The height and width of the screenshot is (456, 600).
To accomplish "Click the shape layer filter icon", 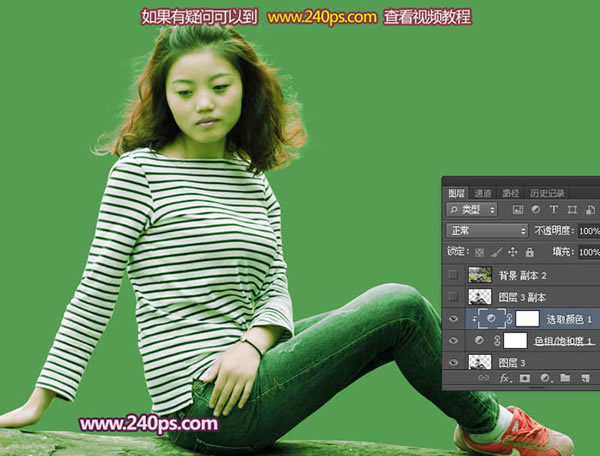I will 572,210.
